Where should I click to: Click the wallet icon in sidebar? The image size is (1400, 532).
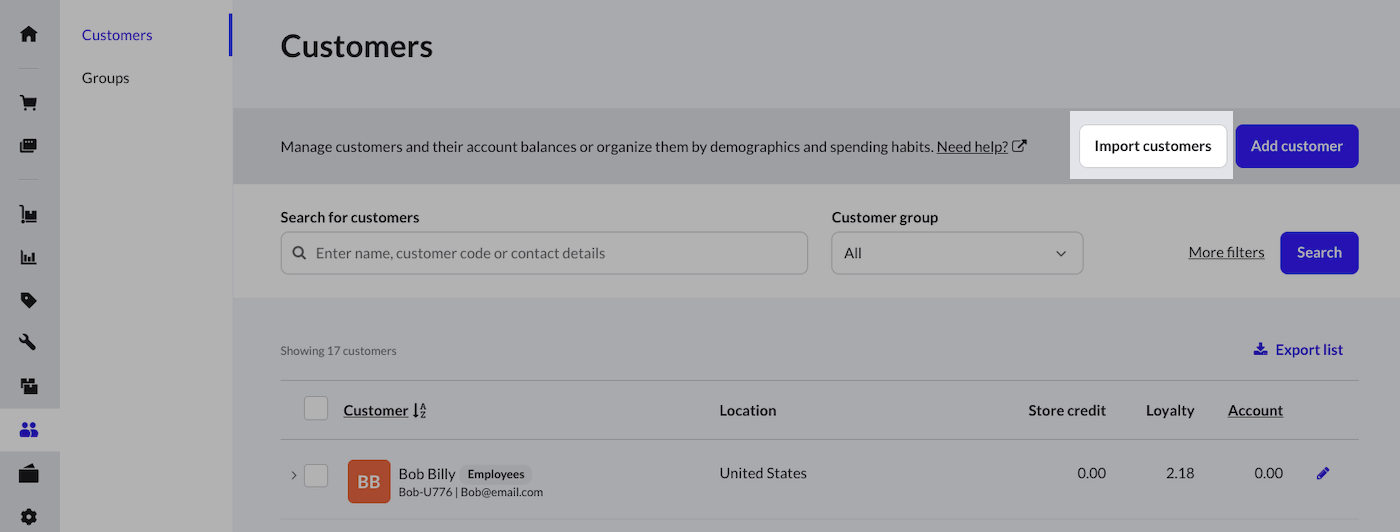[x=29, y=473]
